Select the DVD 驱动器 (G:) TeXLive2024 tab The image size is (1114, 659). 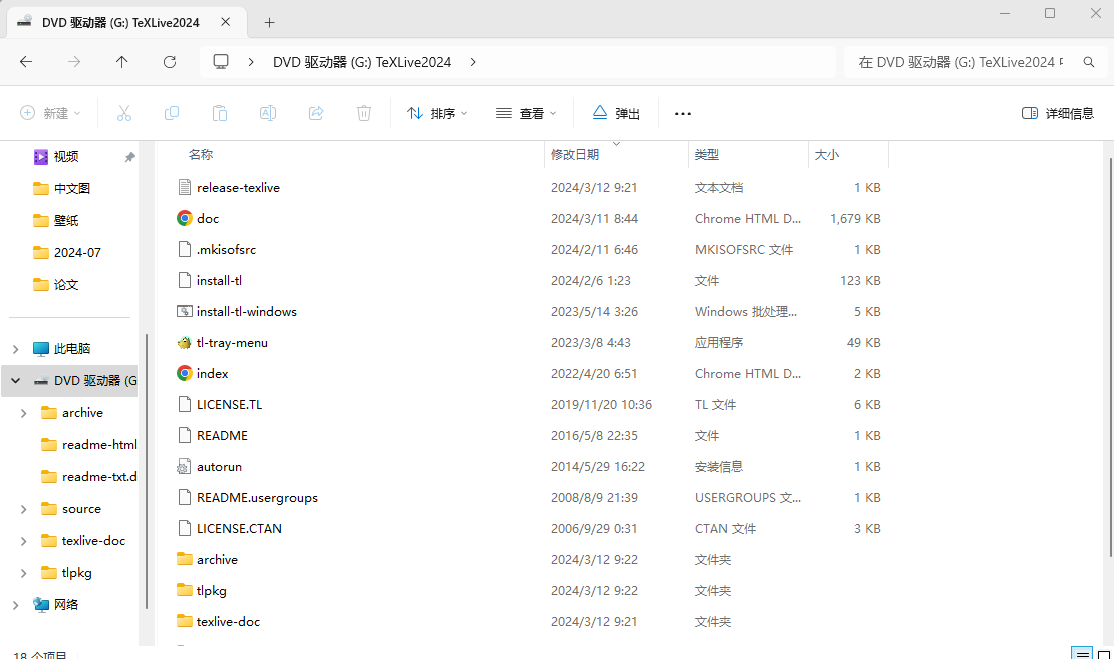click(127, 22)
